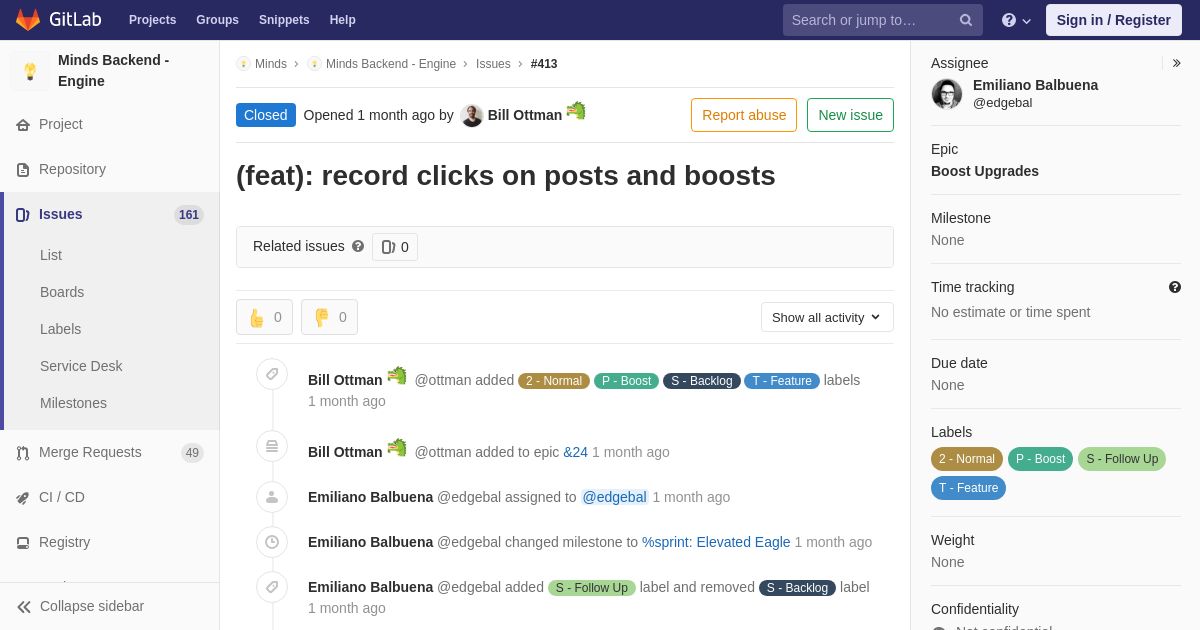Viewport: 1200px width, 630px height.
Task: Click Sign in / Register button
Action: click(x=1113, y=20)
